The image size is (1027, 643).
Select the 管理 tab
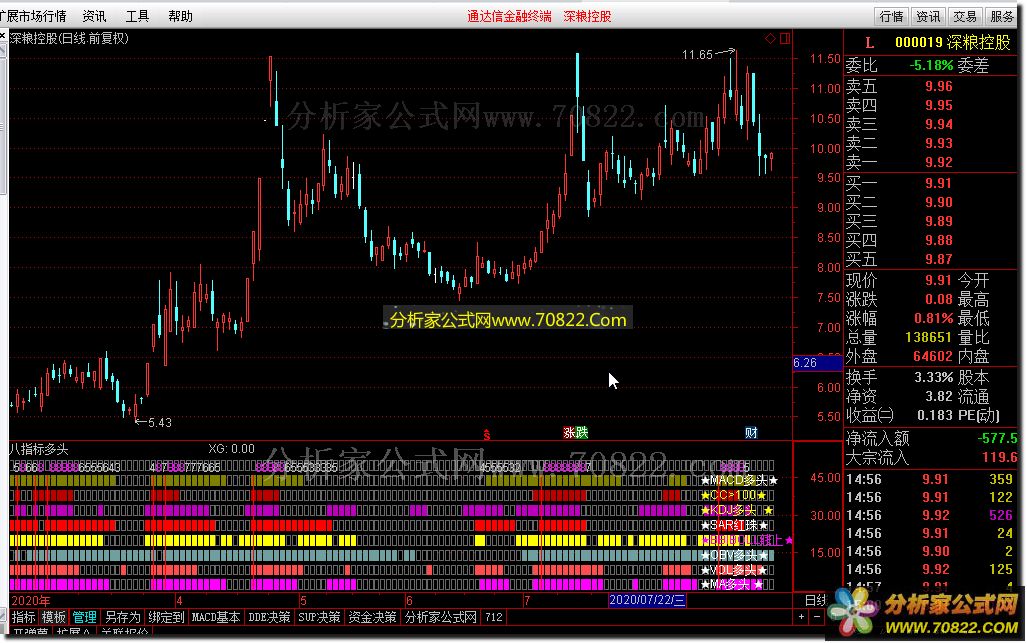[84, 617]
